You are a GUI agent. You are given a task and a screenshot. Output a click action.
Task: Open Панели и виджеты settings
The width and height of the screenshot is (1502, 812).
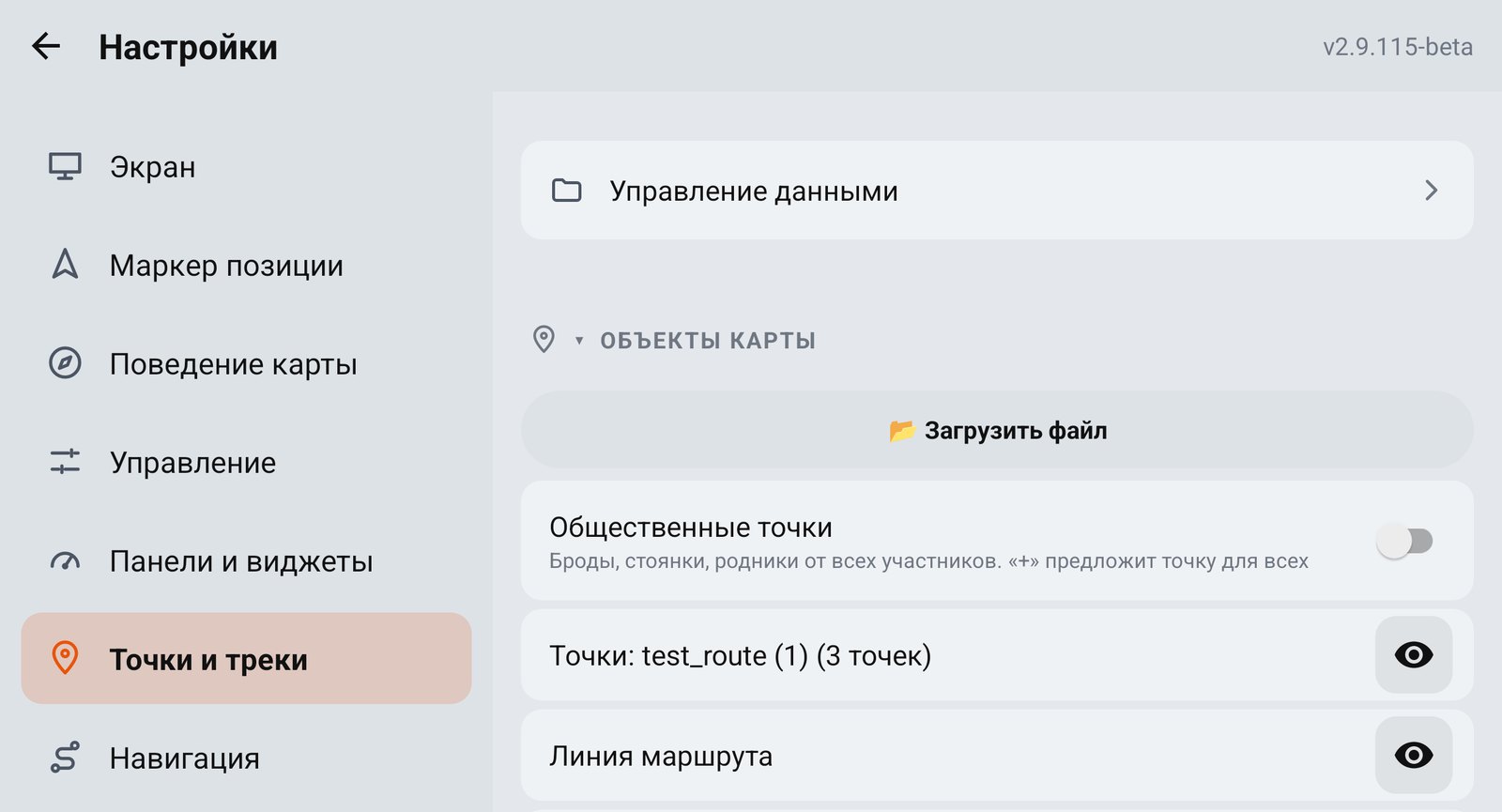pyautogui.click(x=246, y=561)
